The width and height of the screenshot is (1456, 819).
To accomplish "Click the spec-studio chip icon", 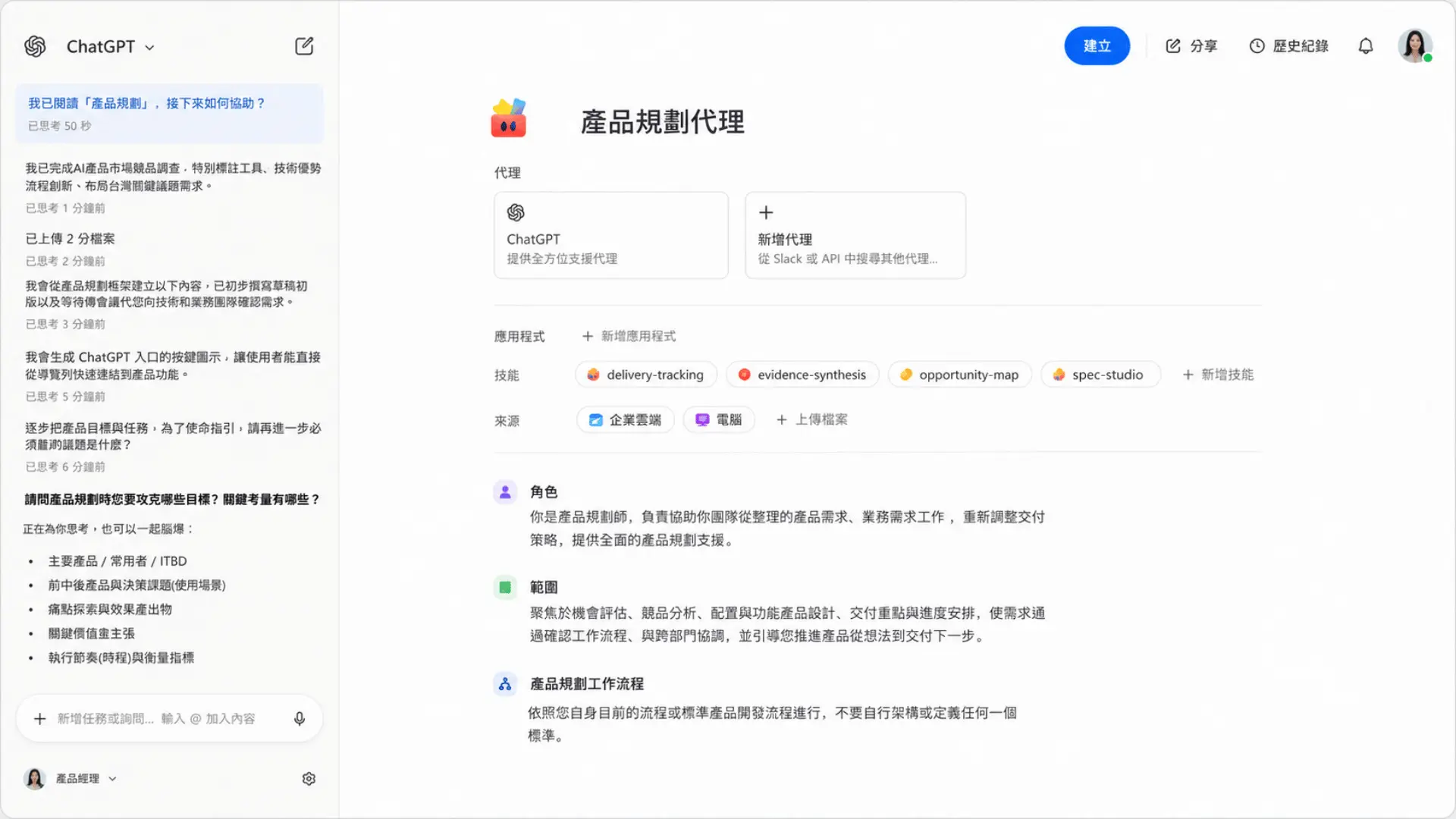I will (1059, 375).
